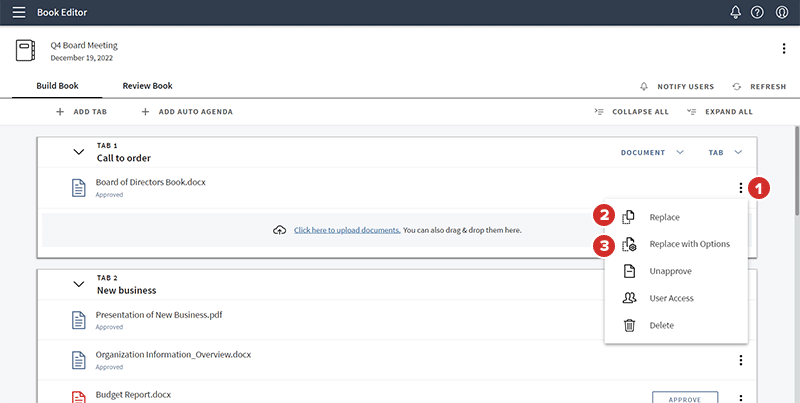Screen dimensions: 800x403
Task: Open the user account profile icon
Action: tap(782, 12)
